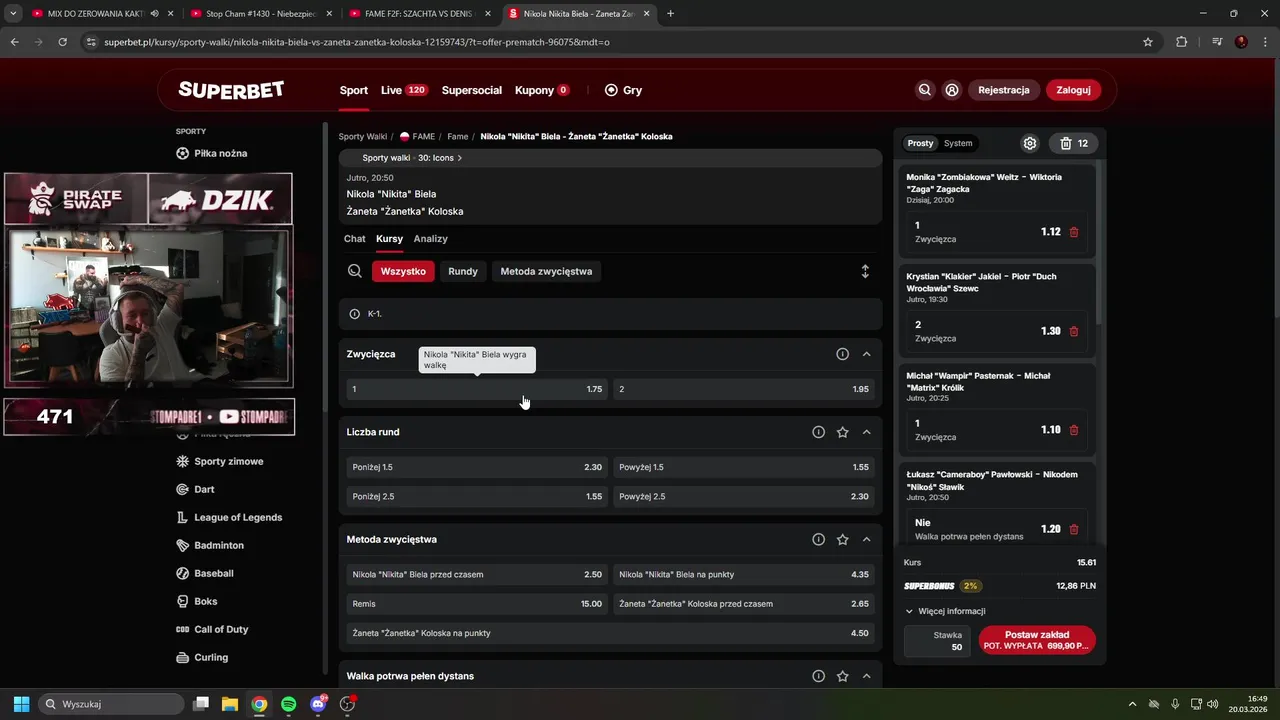This screenshot has height=720, width=1280.
Task: Switch to the Chat tab
Action: [x=355, y=239]
